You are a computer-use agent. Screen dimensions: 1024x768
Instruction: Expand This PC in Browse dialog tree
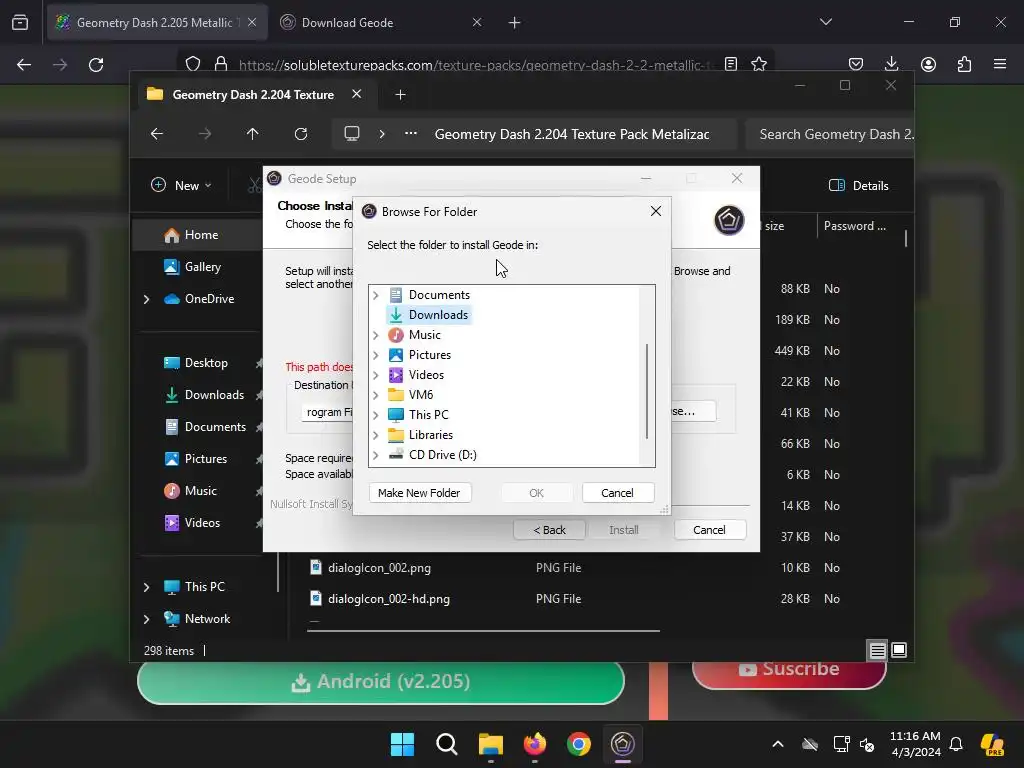click(376, 415)
